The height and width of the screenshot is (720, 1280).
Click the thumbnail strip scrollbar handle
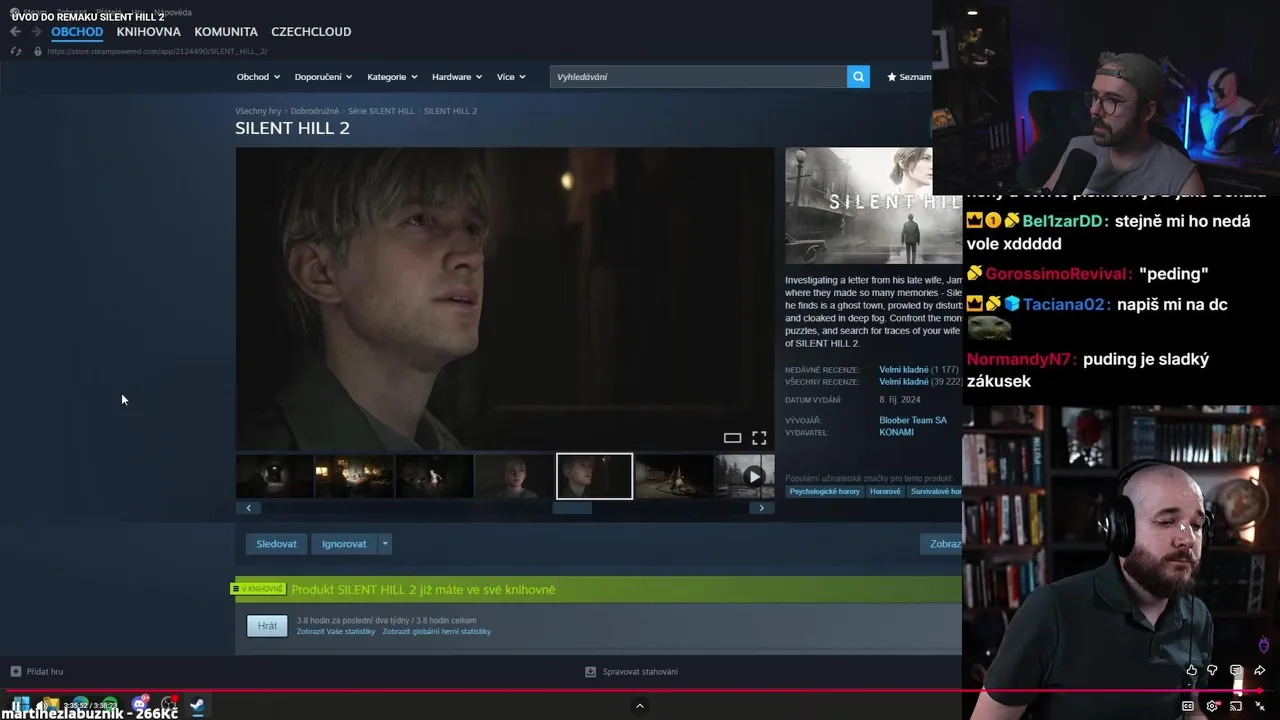point(572,508)
